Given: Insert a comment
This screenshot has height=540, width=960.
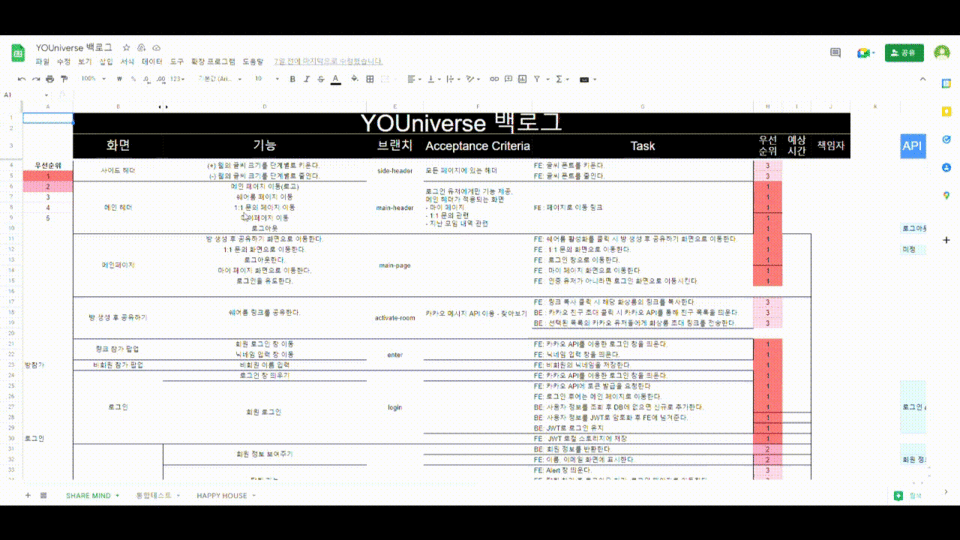Looking at the screenshot, I should [x=508, y=79].
